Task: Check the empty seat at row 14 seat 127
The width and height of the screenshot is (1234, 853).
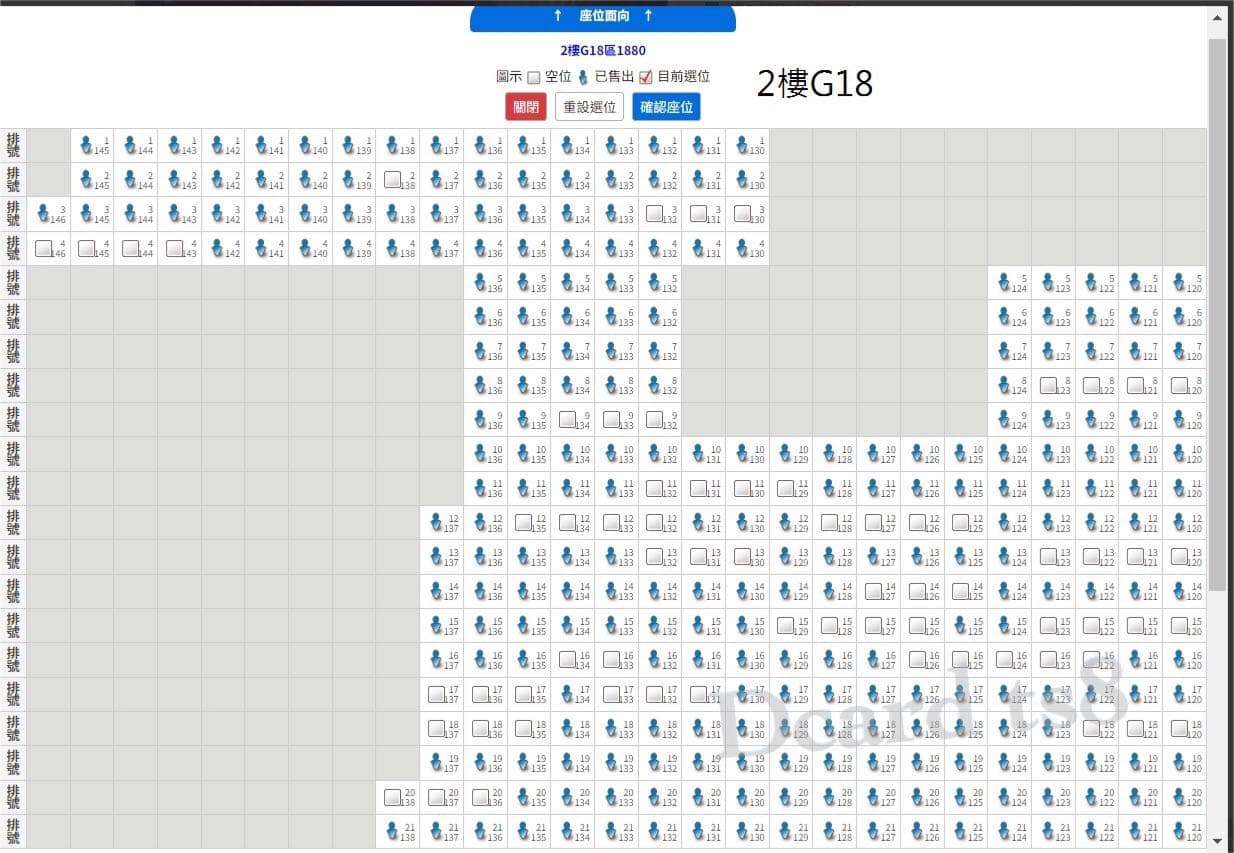Action: coord(874,591)
